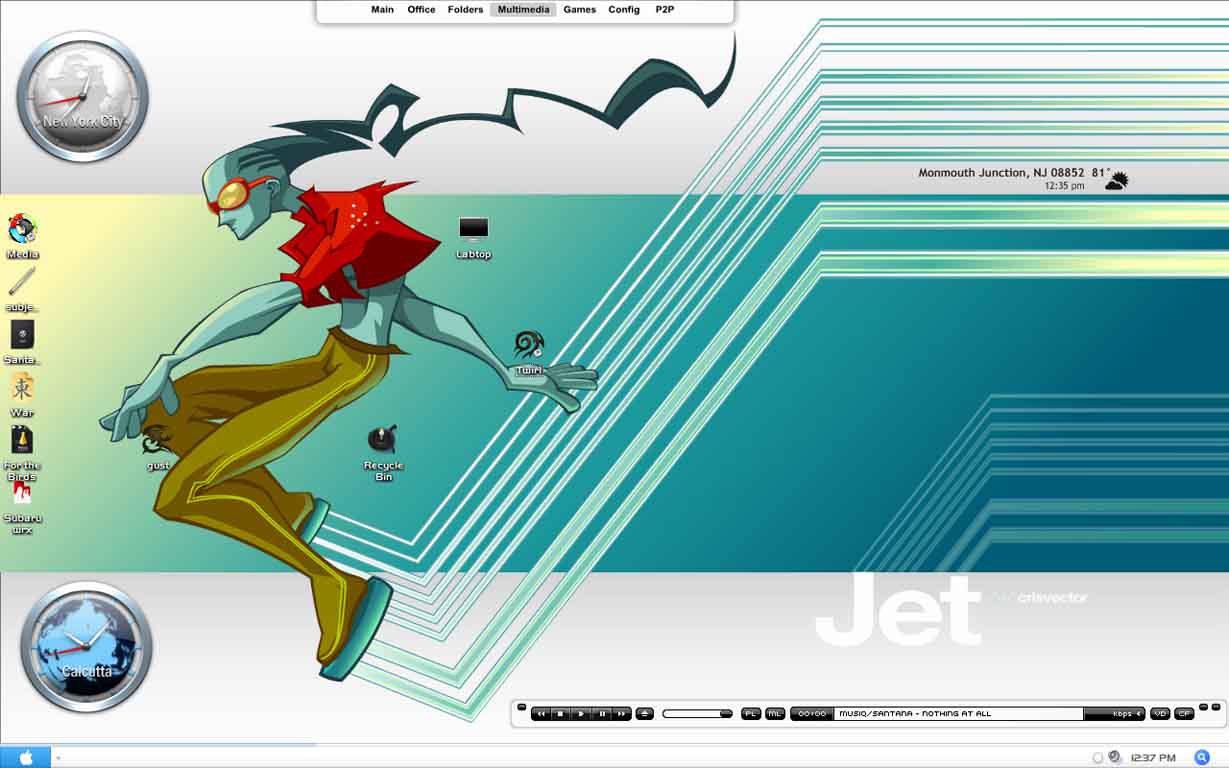Click the 12:37 PM taskbar clock

point(1153,758)
